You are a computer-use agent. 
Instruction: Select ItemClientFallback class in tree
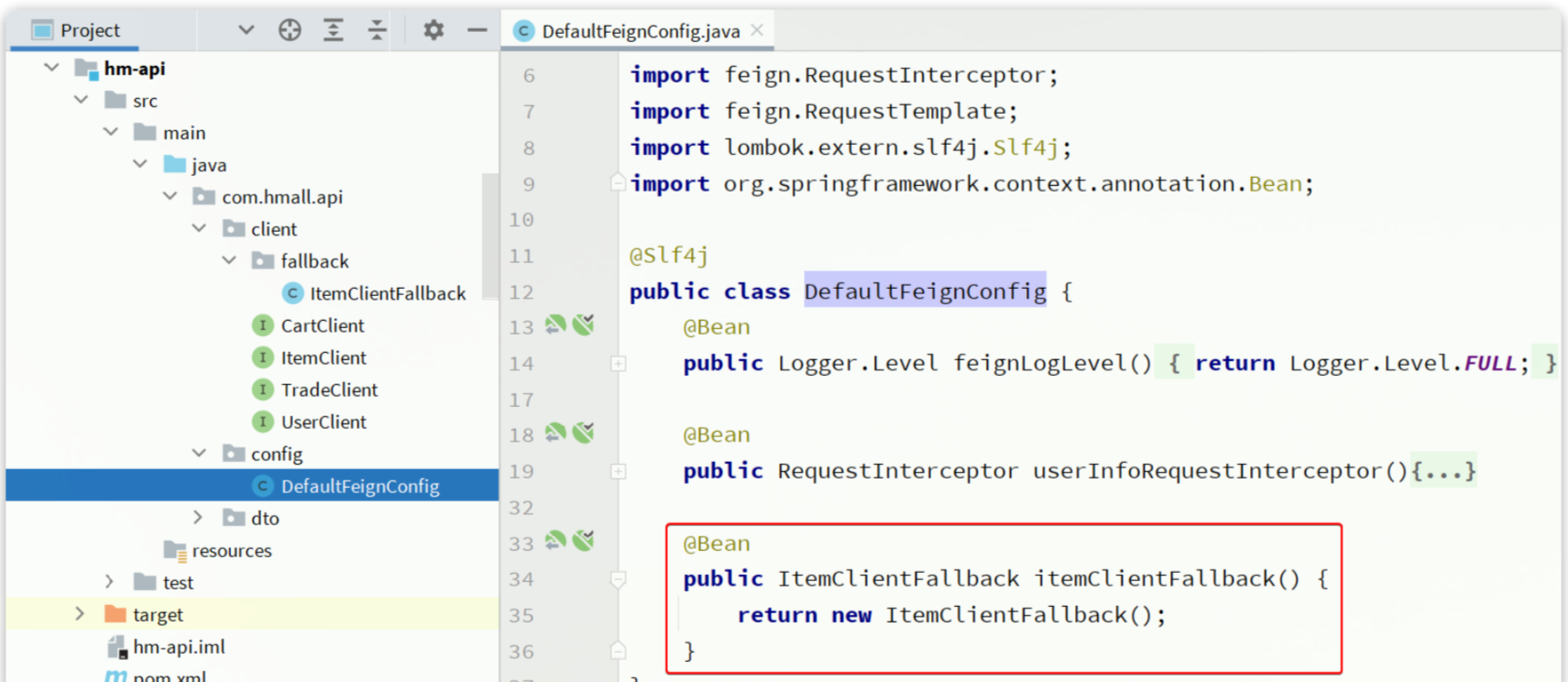[x=387, y=293]
